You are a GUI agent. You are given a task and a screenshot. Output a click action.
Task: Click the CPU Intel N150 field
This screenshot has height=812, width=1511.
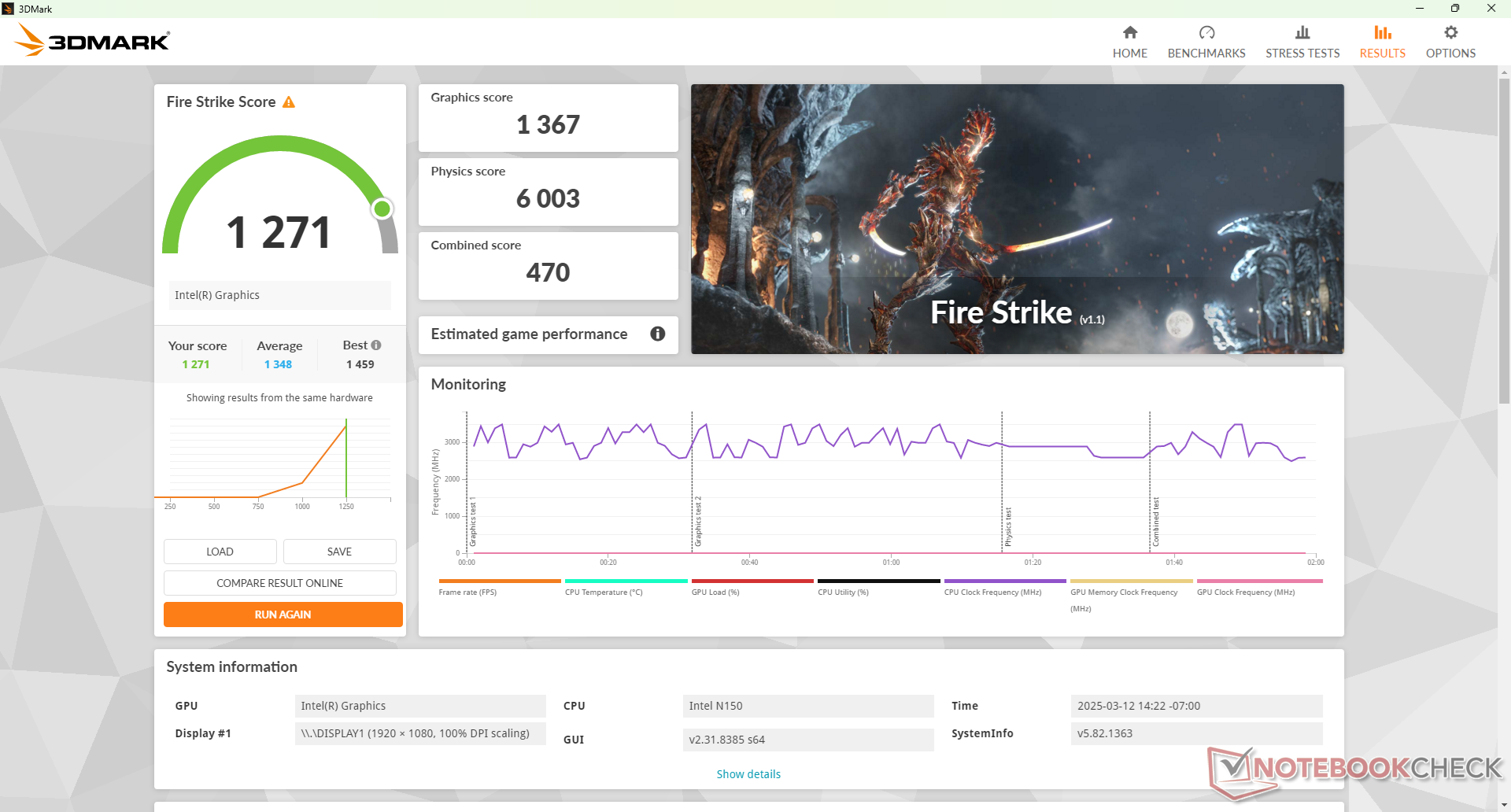tap(808, 706)
